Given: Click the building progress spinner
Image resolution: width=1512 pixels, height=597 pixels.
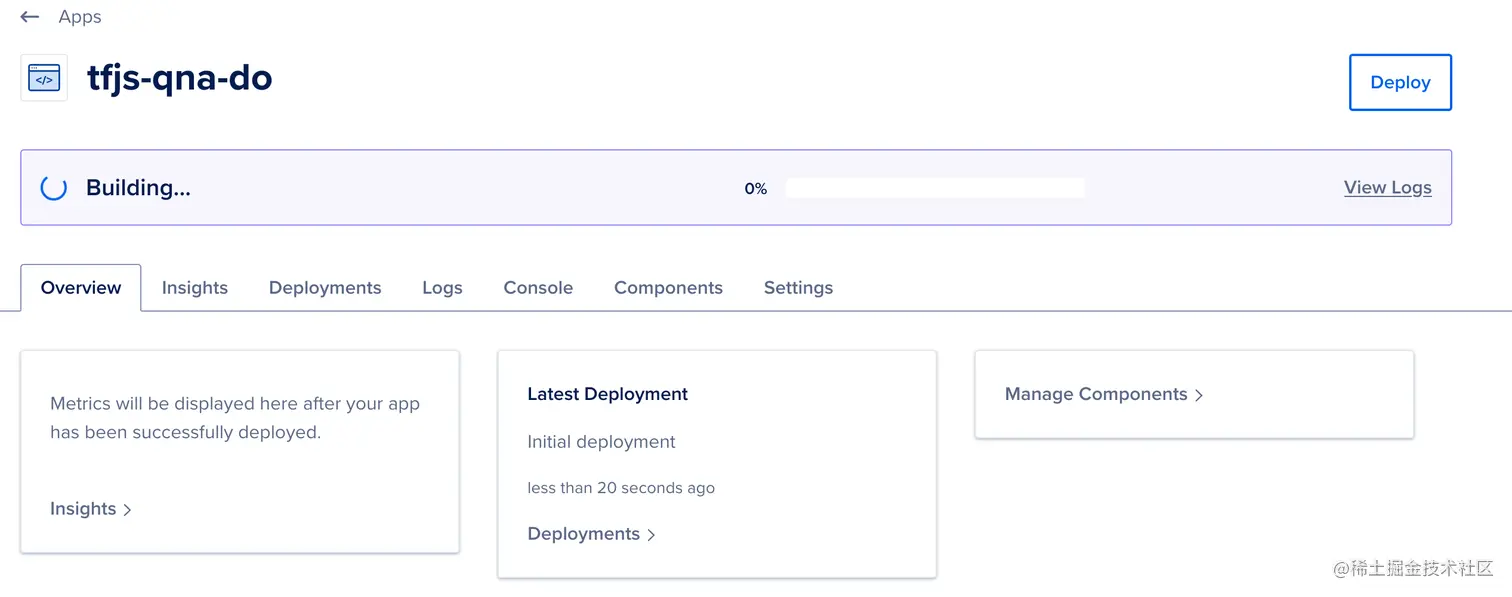Looking at the screenshot, I should [52, 187].
